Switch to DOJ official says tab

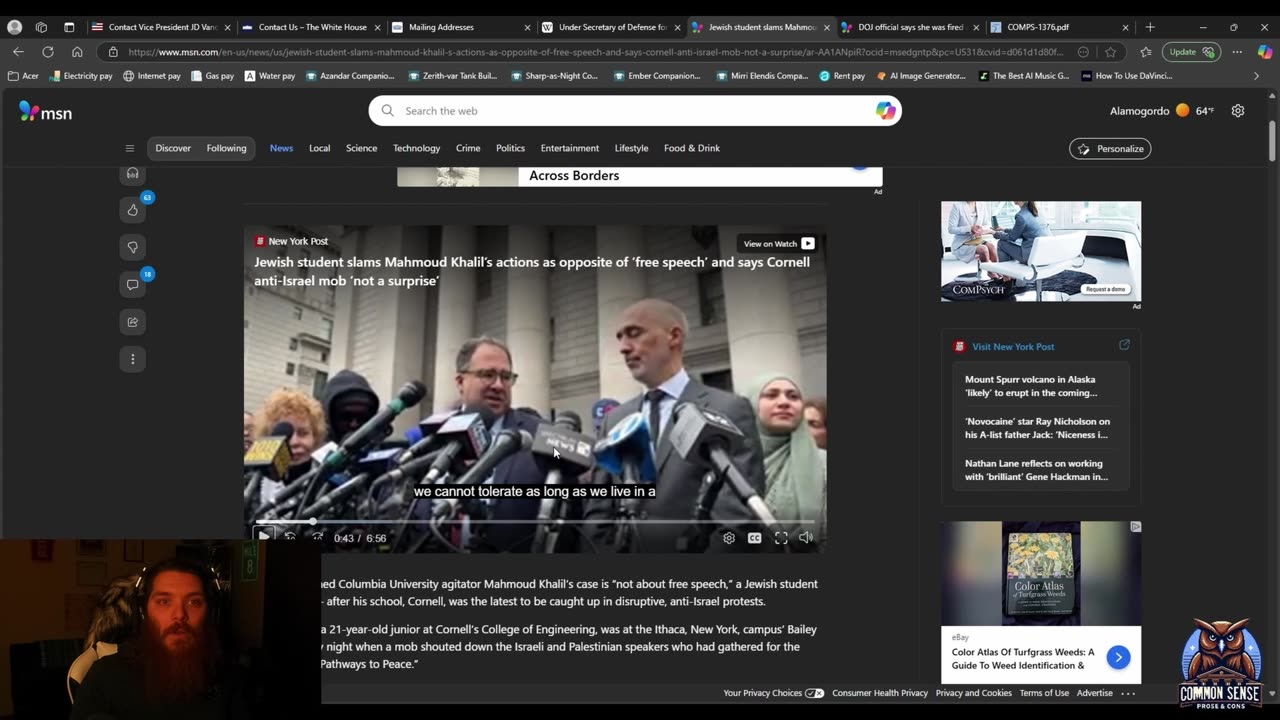pyautogui.click(x=910, y=27)
